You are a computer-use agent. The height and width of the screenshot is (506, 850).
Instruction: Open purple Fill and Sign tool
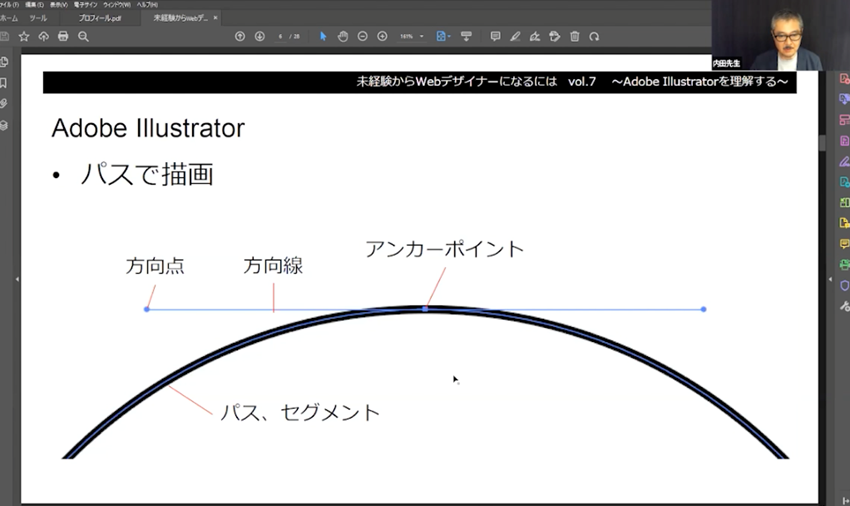point(844,162)
